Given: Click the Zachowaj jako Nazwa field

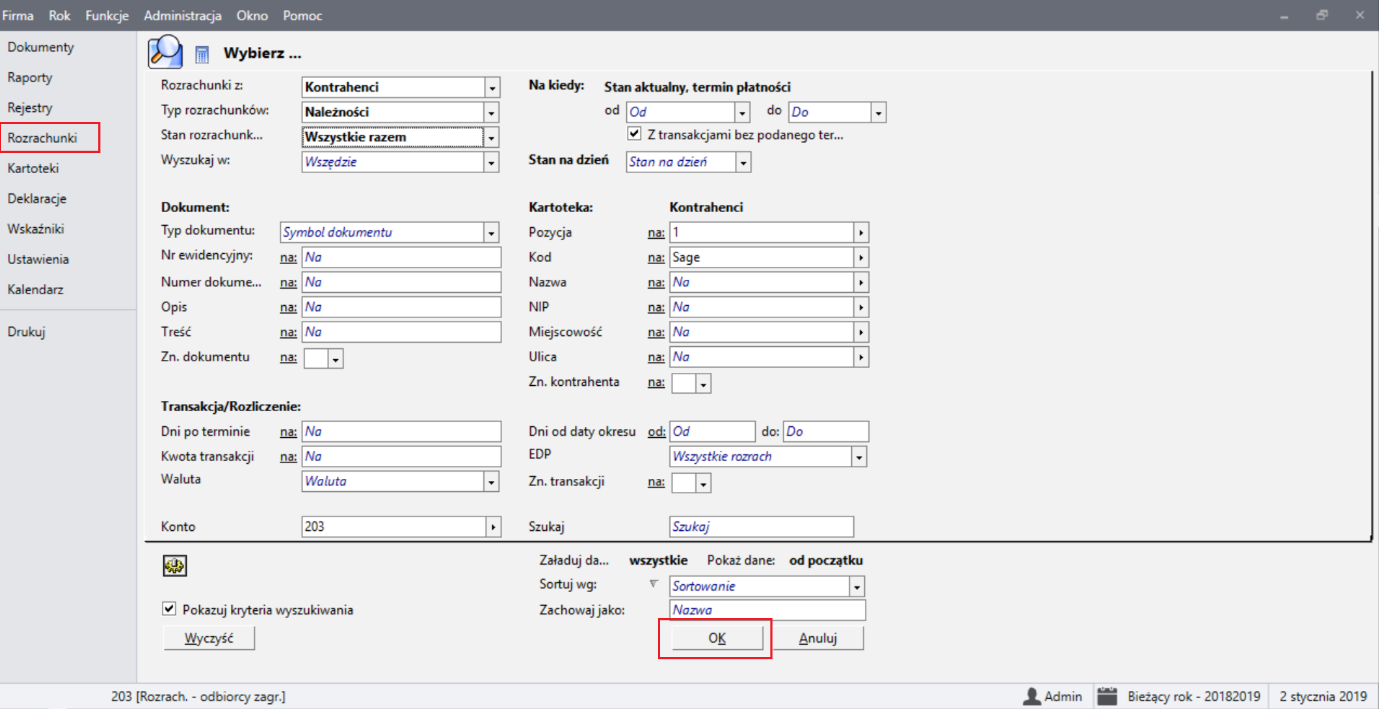Looking at the screenshot, I should click(767, 610).
